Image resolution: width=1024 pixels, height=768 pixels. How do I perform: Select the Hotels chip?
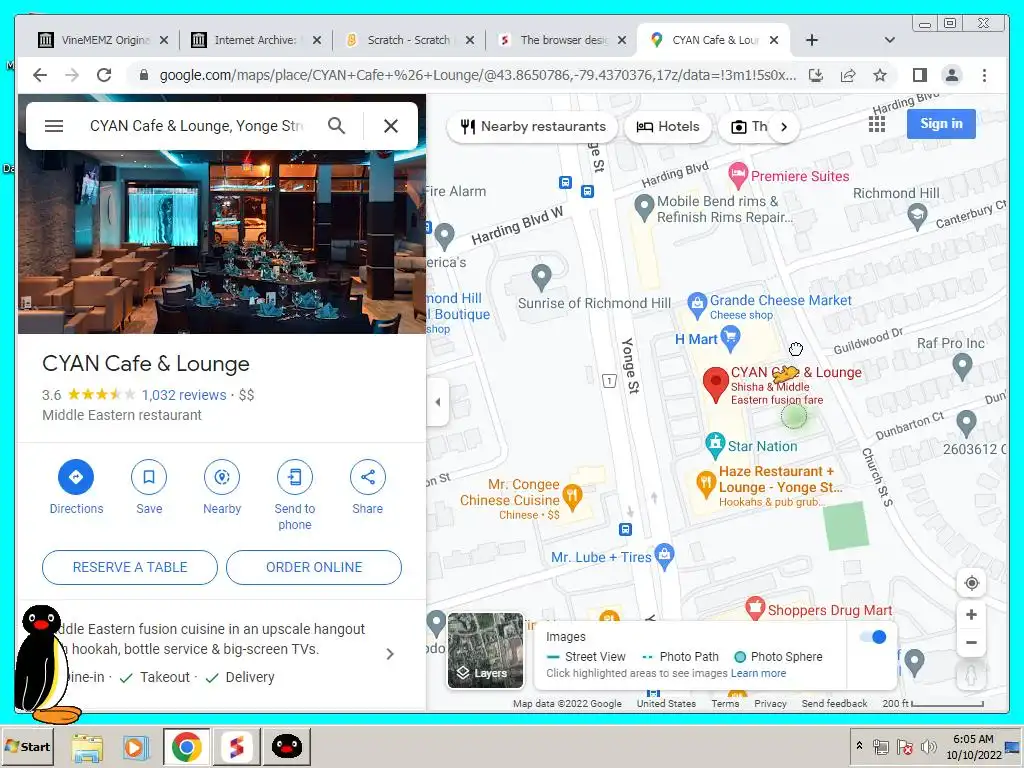tap(667, 127)
